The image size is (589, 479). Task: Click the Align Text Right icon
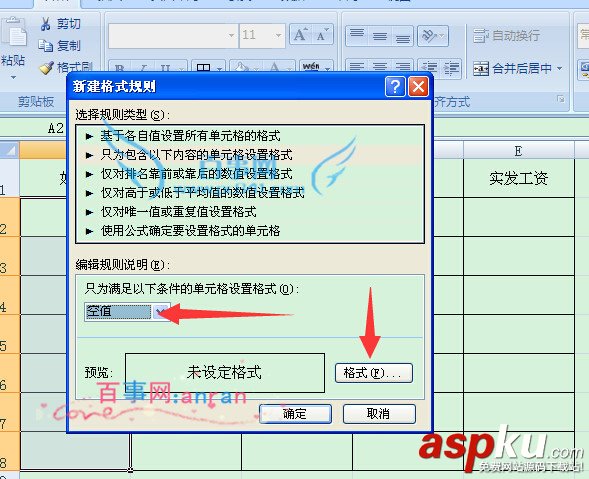pyautogui.click(x=402, y=67)
